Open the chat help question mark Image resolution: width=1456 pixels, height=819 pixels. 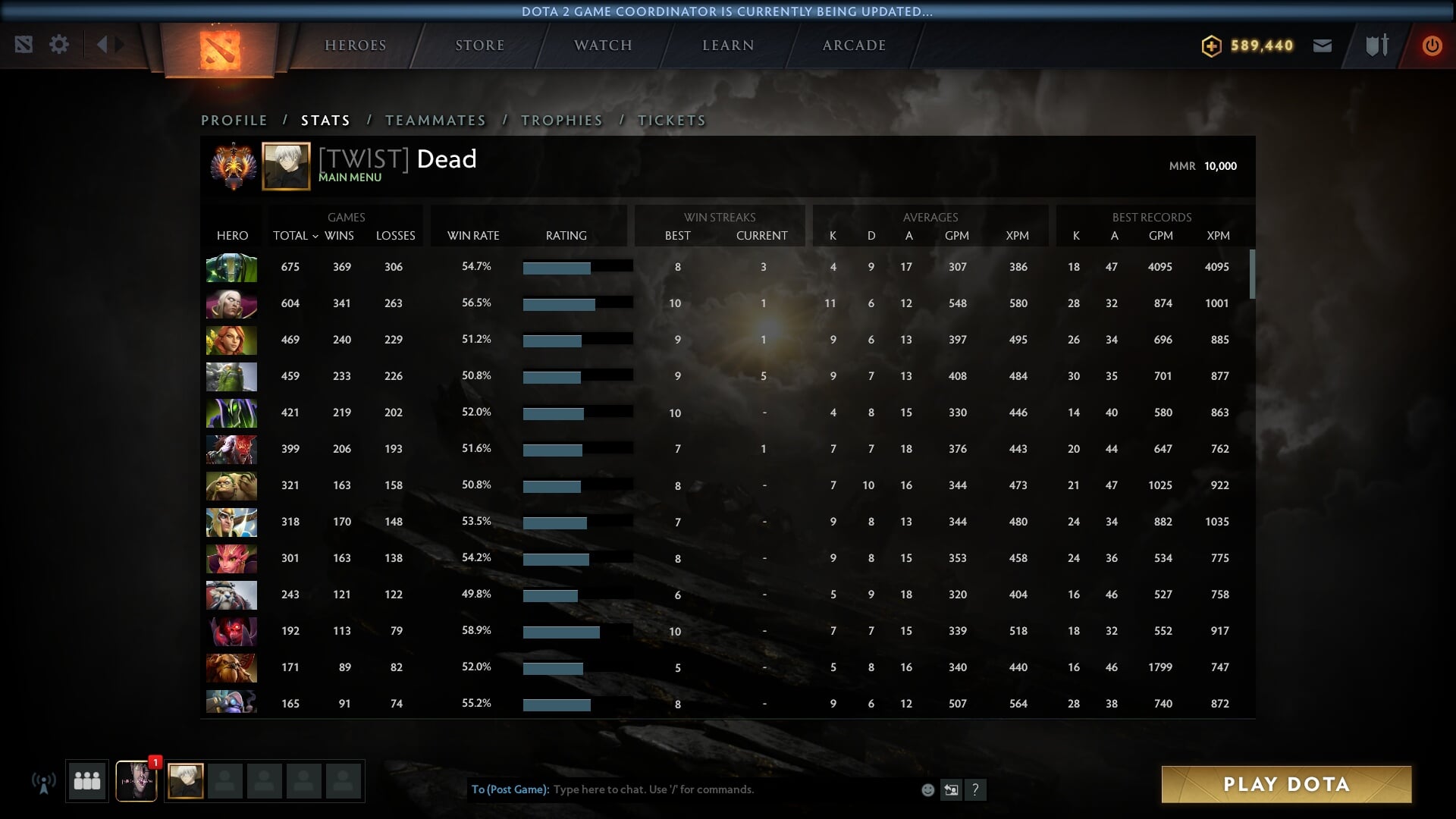[975, 790]
